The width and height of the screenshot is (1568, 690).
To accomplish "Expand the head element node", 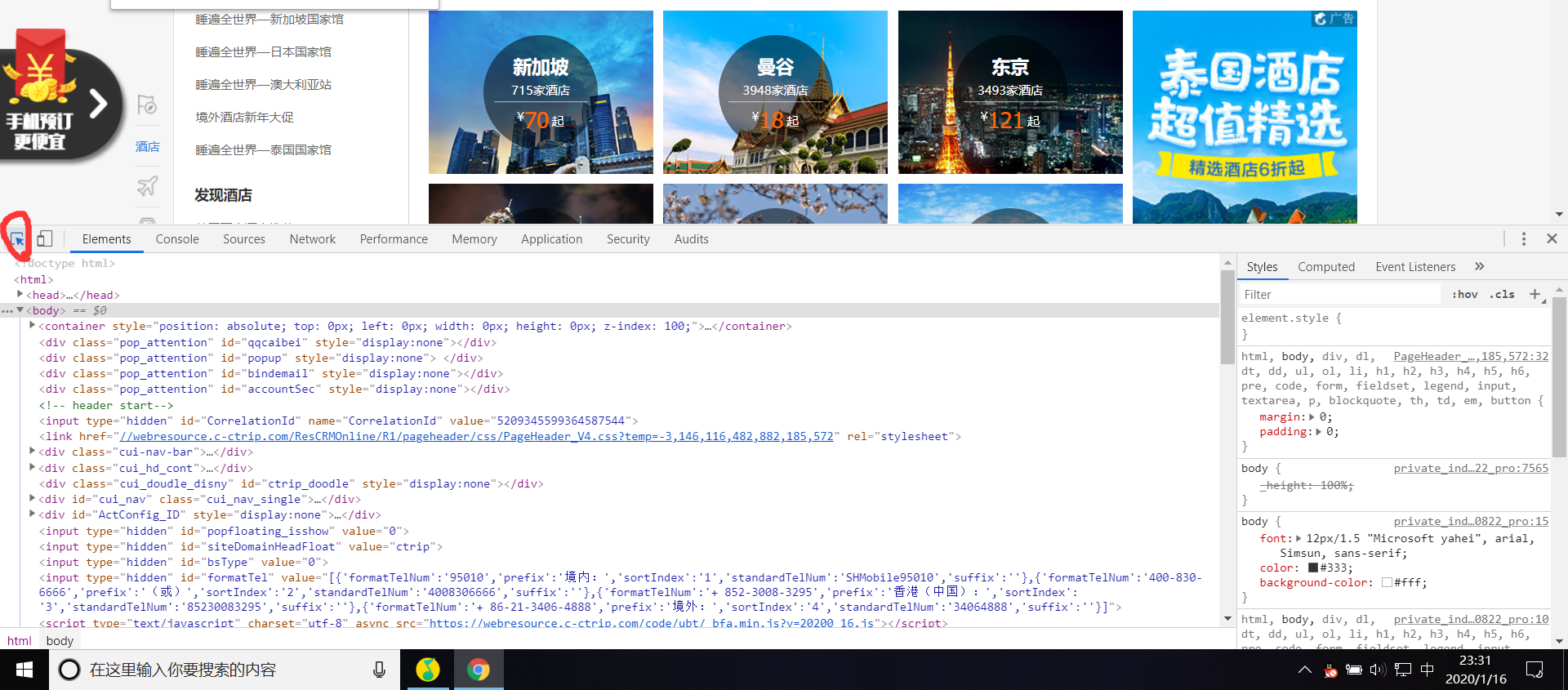I will click(20, 294).
